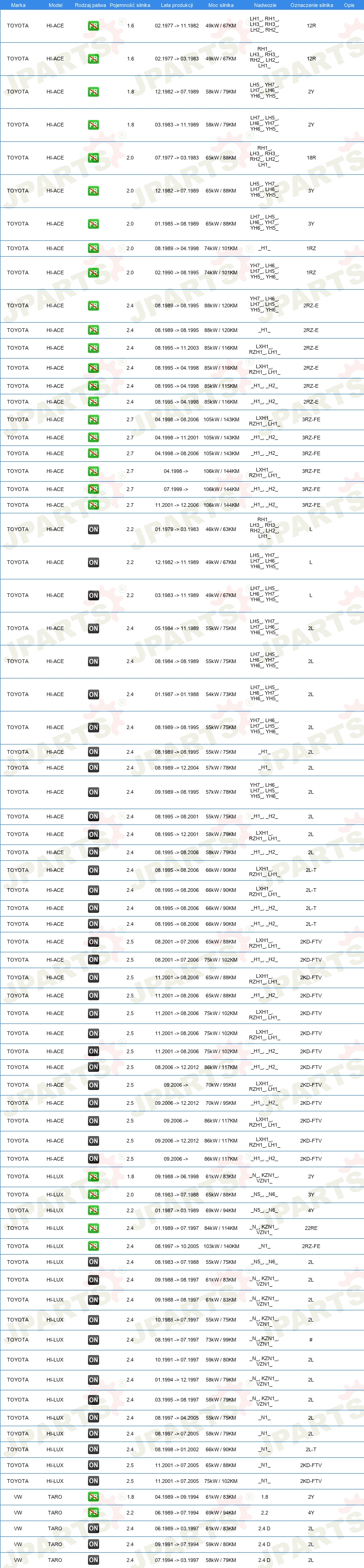Click diesel ON icon in HI-ACE 2.2 01.1979 -> 03.1983 row
364x1568 pixels.
tap(93, 530)
